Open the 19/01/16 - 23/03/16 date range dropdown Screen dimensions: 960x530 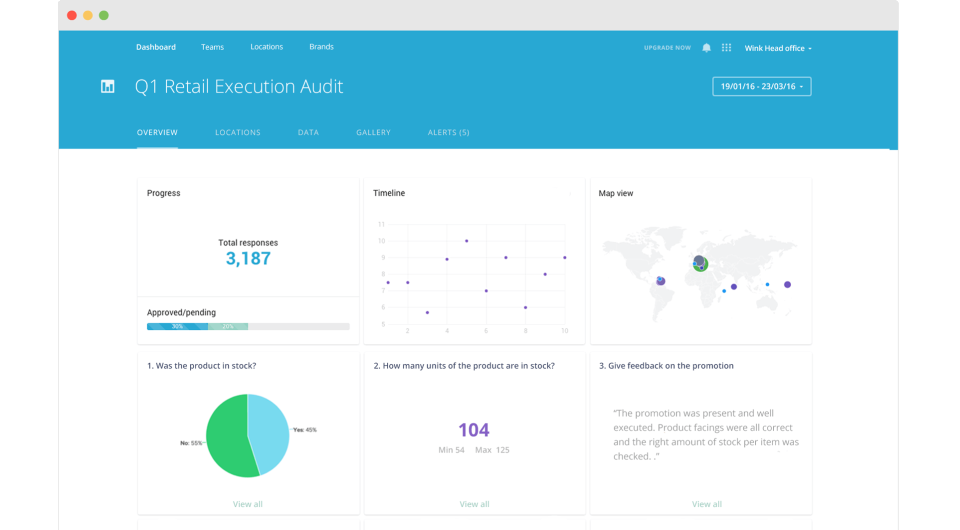[762, 86]
